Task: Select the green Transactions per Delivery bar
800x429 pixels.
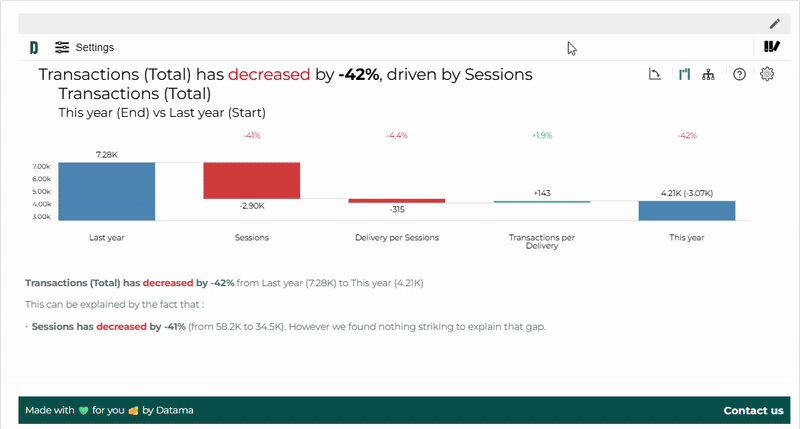Action: (x=542, y=202)
